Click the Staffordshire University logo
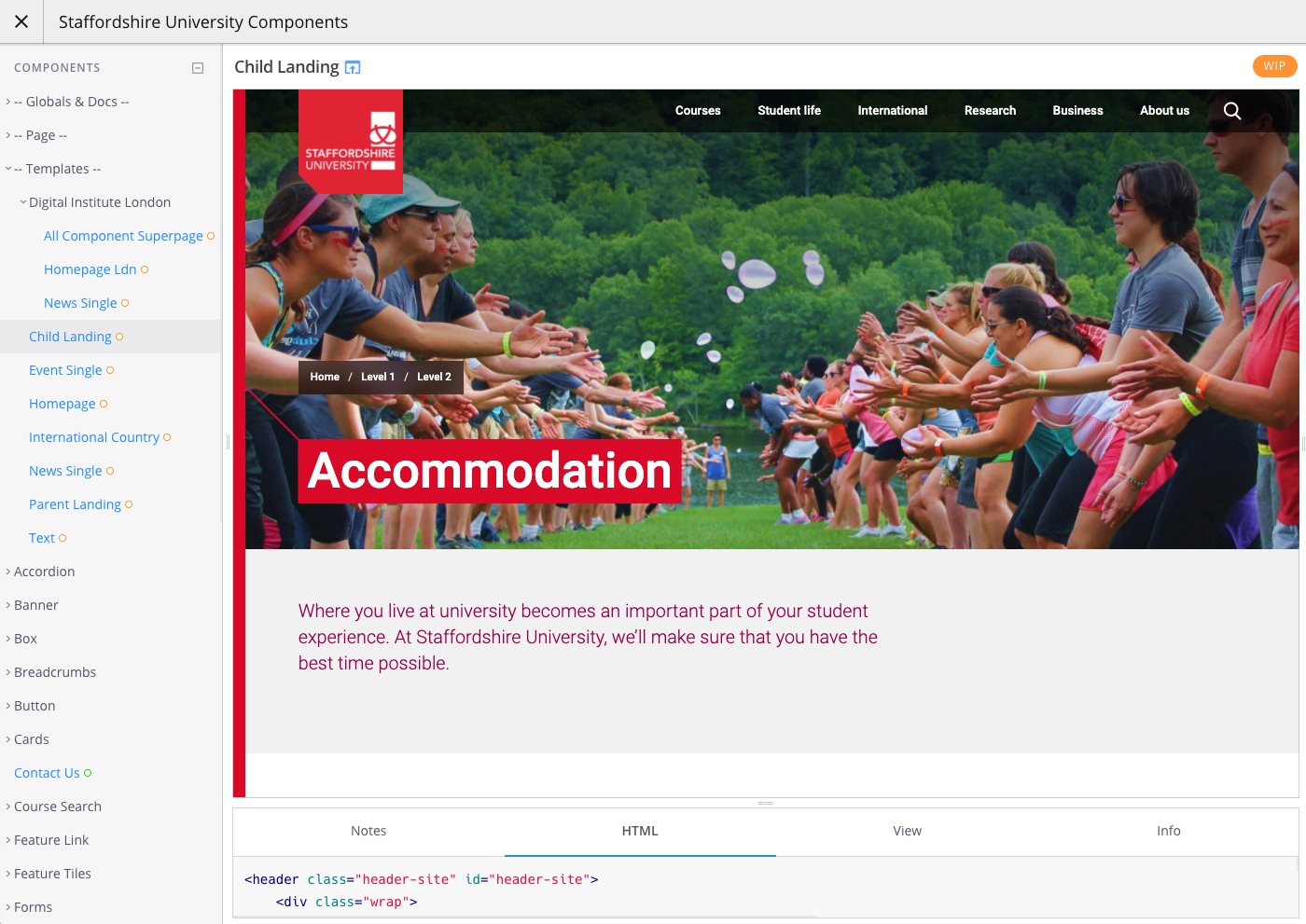This screenshot has width=1306, height=924. tap(351, 142)
